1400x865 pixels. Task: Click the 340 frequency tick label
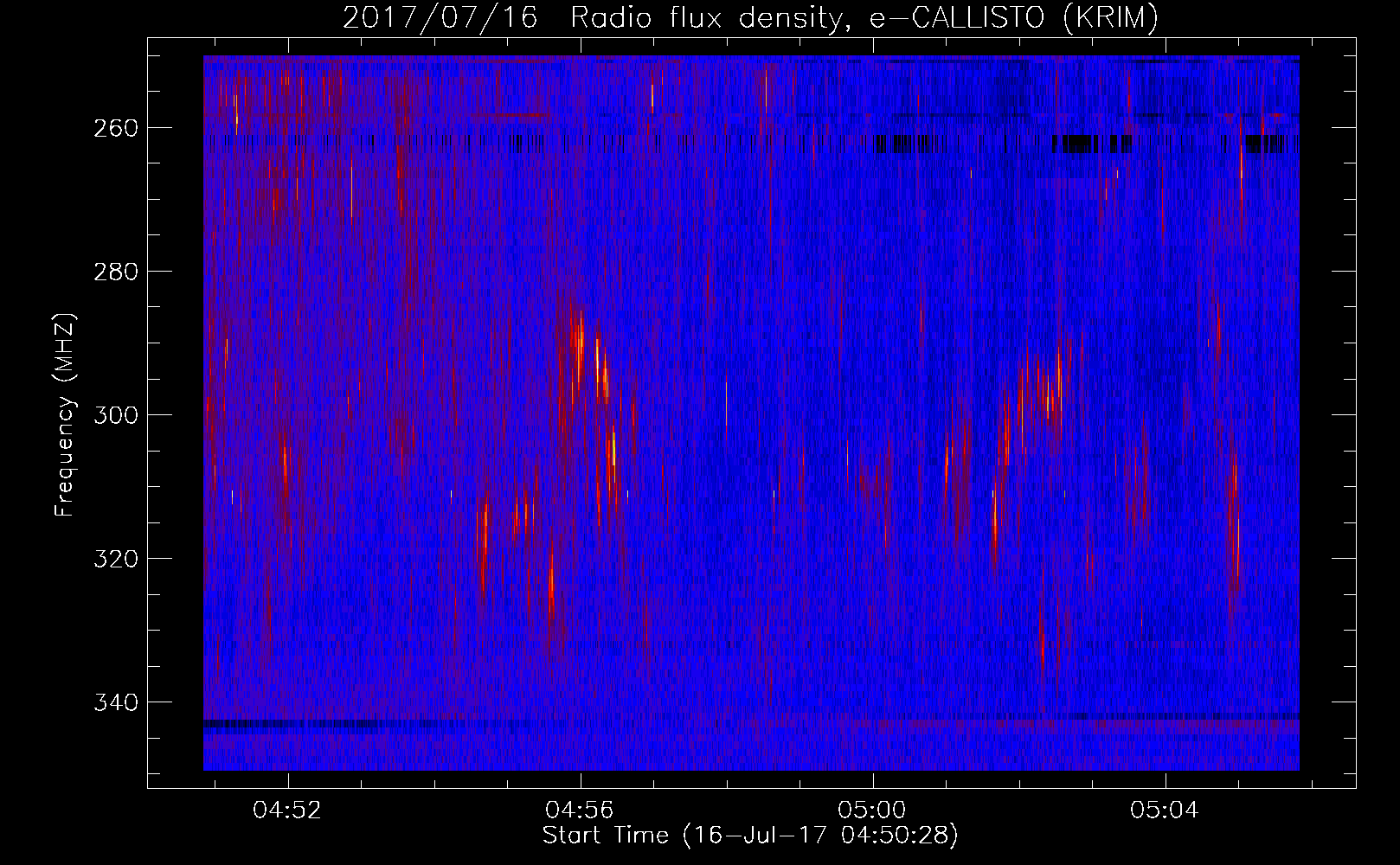point(115,702)
